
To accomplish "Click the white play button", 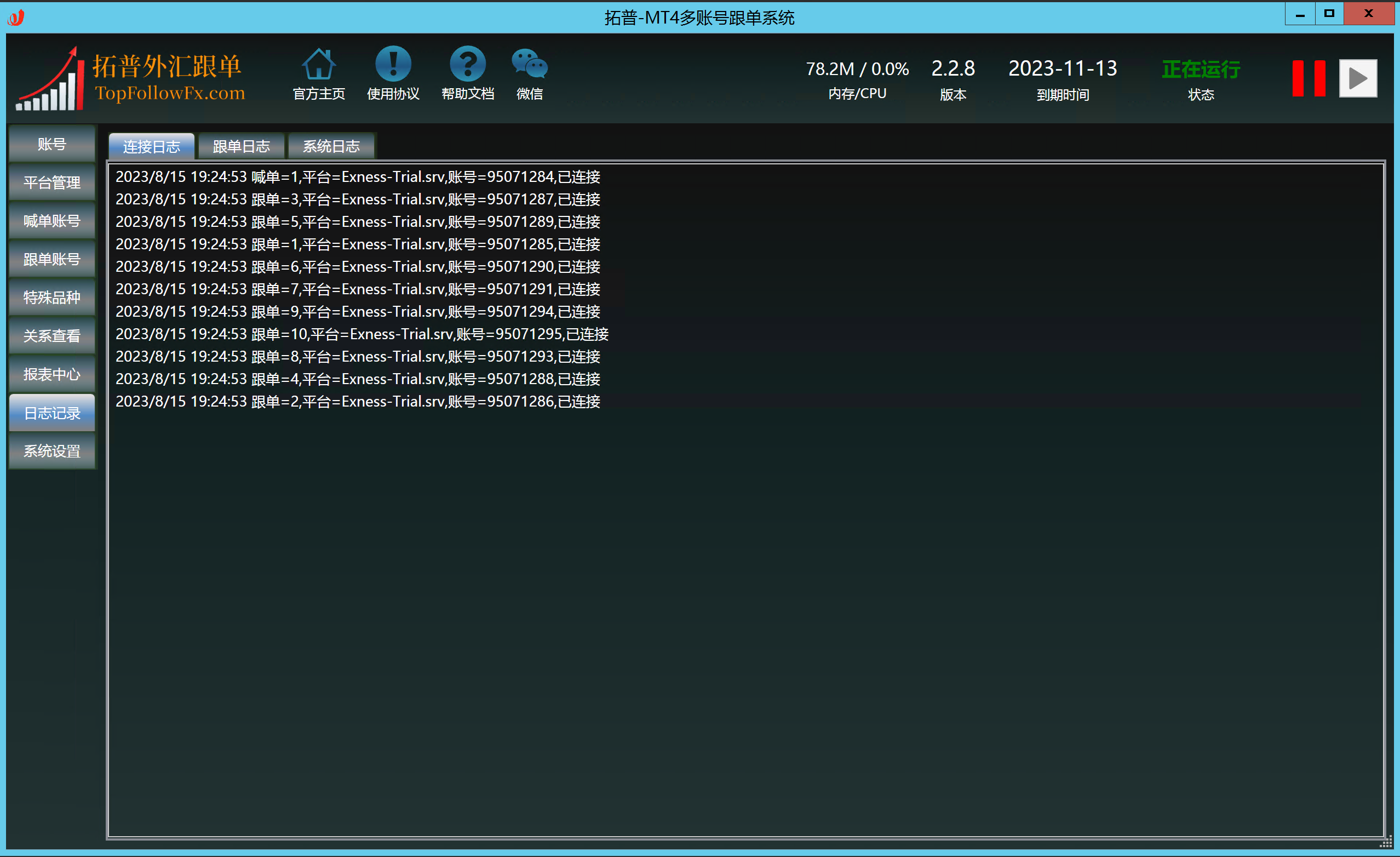I will pyautogui.click(x=1358, y=78).
